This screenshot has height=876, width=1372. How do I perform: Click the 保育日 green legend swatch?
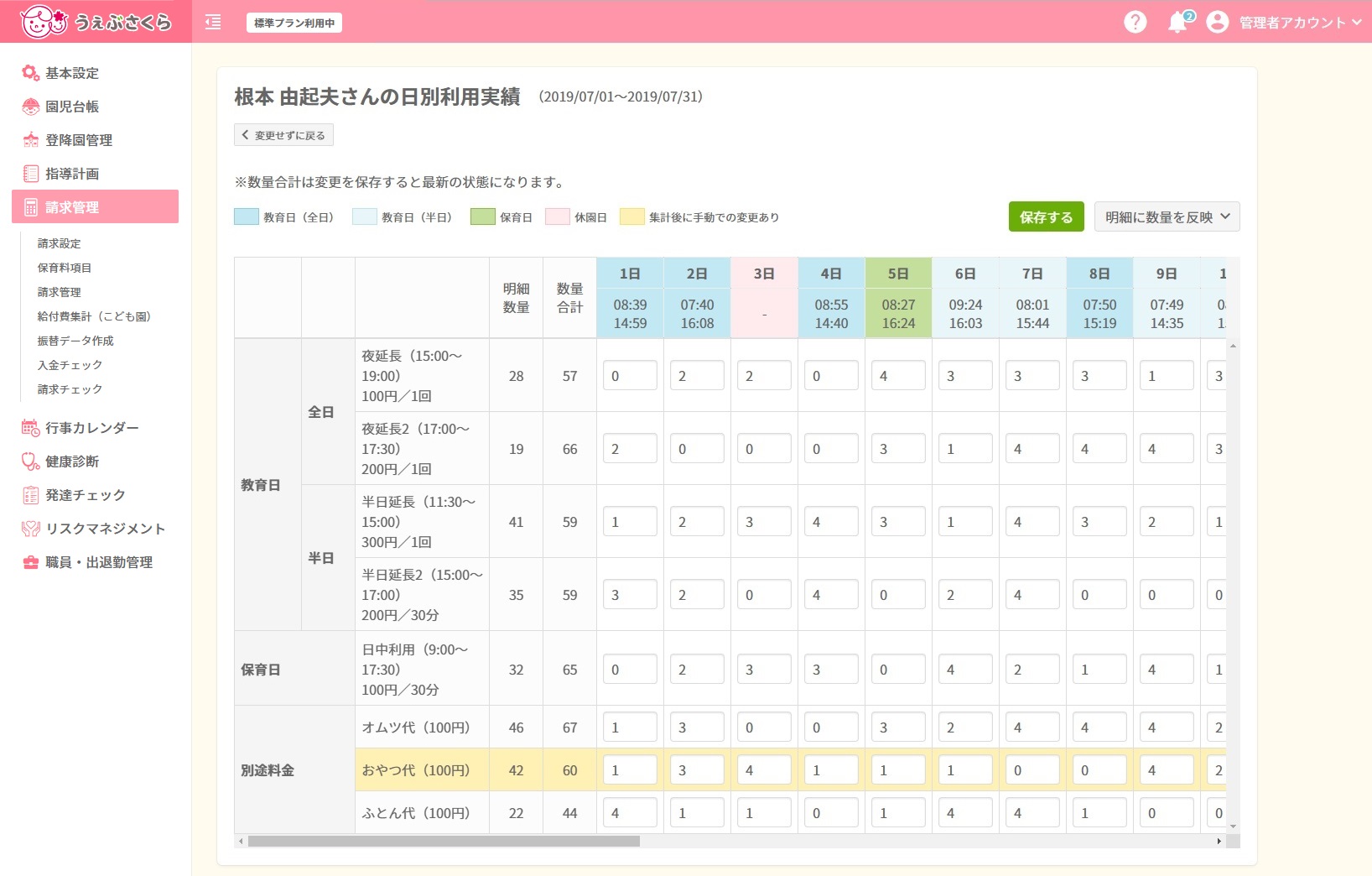483,216
